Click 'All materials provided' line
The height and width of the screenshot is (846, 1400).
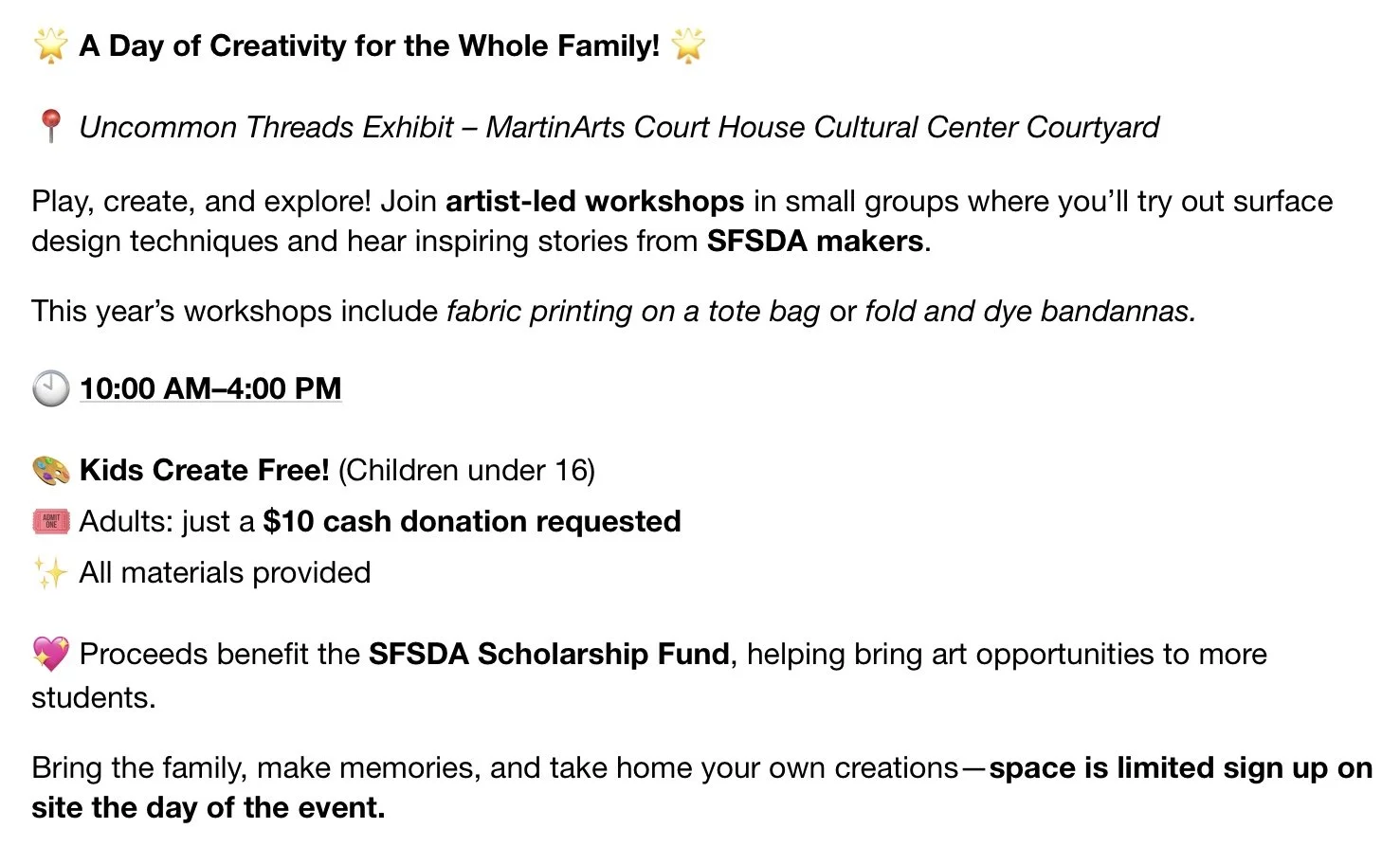pos(225,572)
